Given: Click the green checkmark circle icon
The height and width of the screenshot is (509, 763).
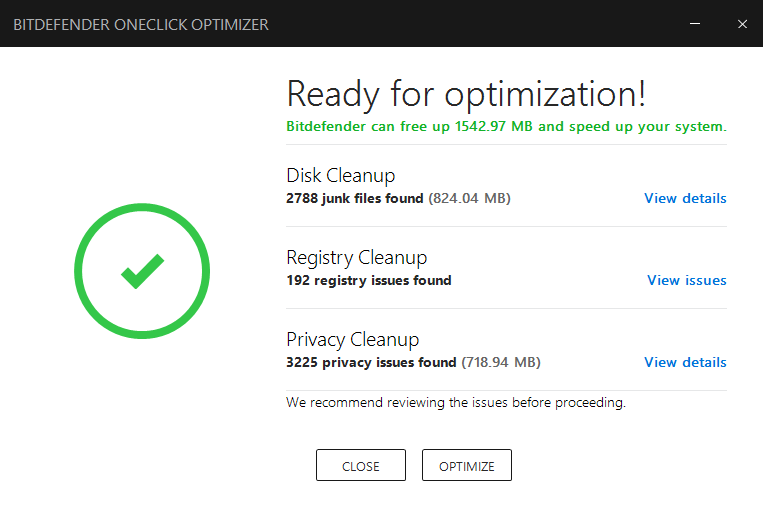Looking at the screenshot, I should pyautogui.click(x=142, y=271).
